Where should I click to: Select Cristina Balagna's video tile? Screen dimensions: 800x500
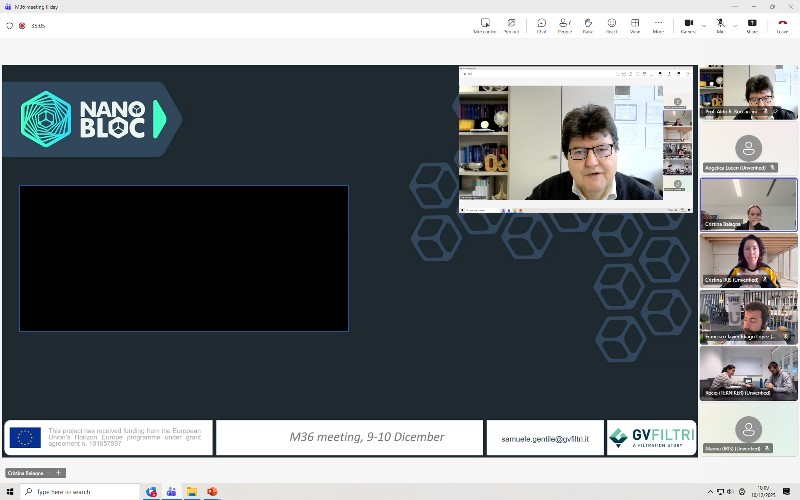[x=748, y=204]
